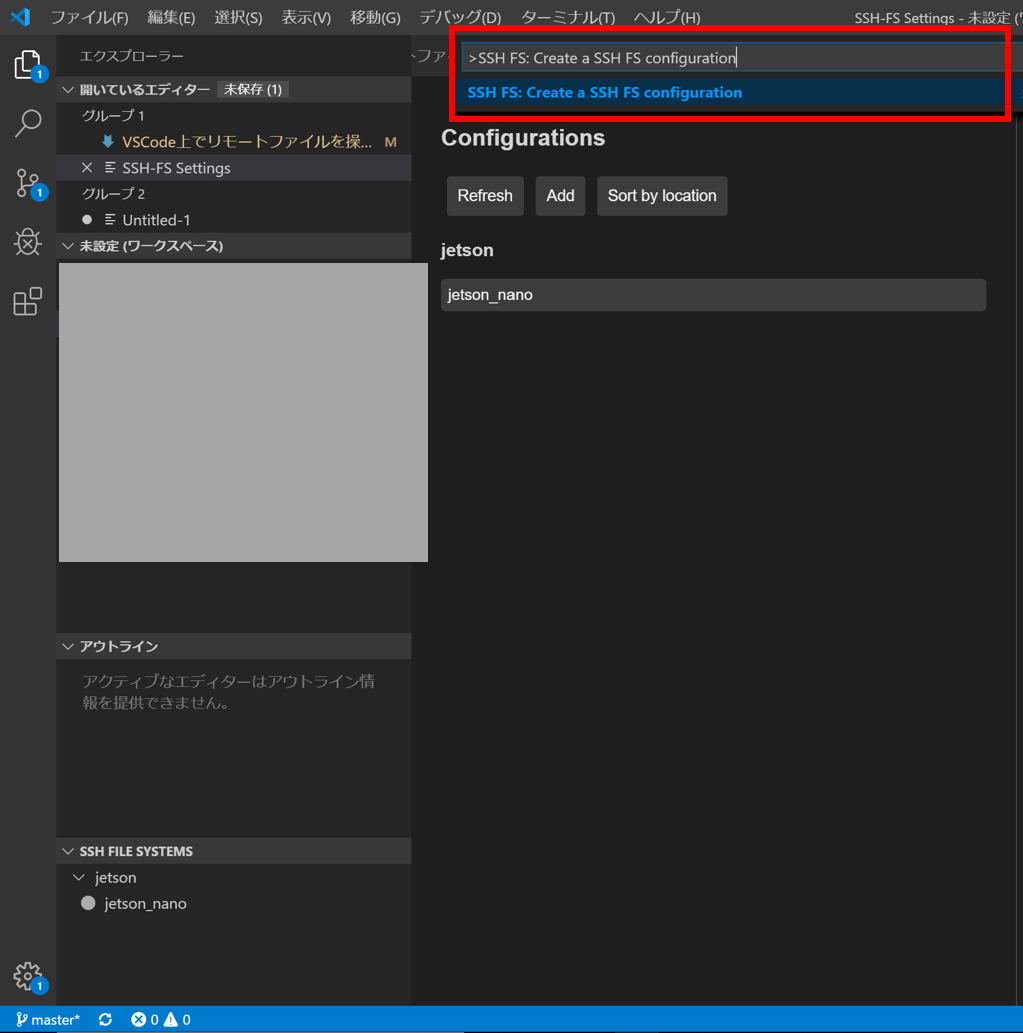Click the 未保存 (1) badge
The width and height of the screenshot is (1023, 1033).
click(253, 89)
